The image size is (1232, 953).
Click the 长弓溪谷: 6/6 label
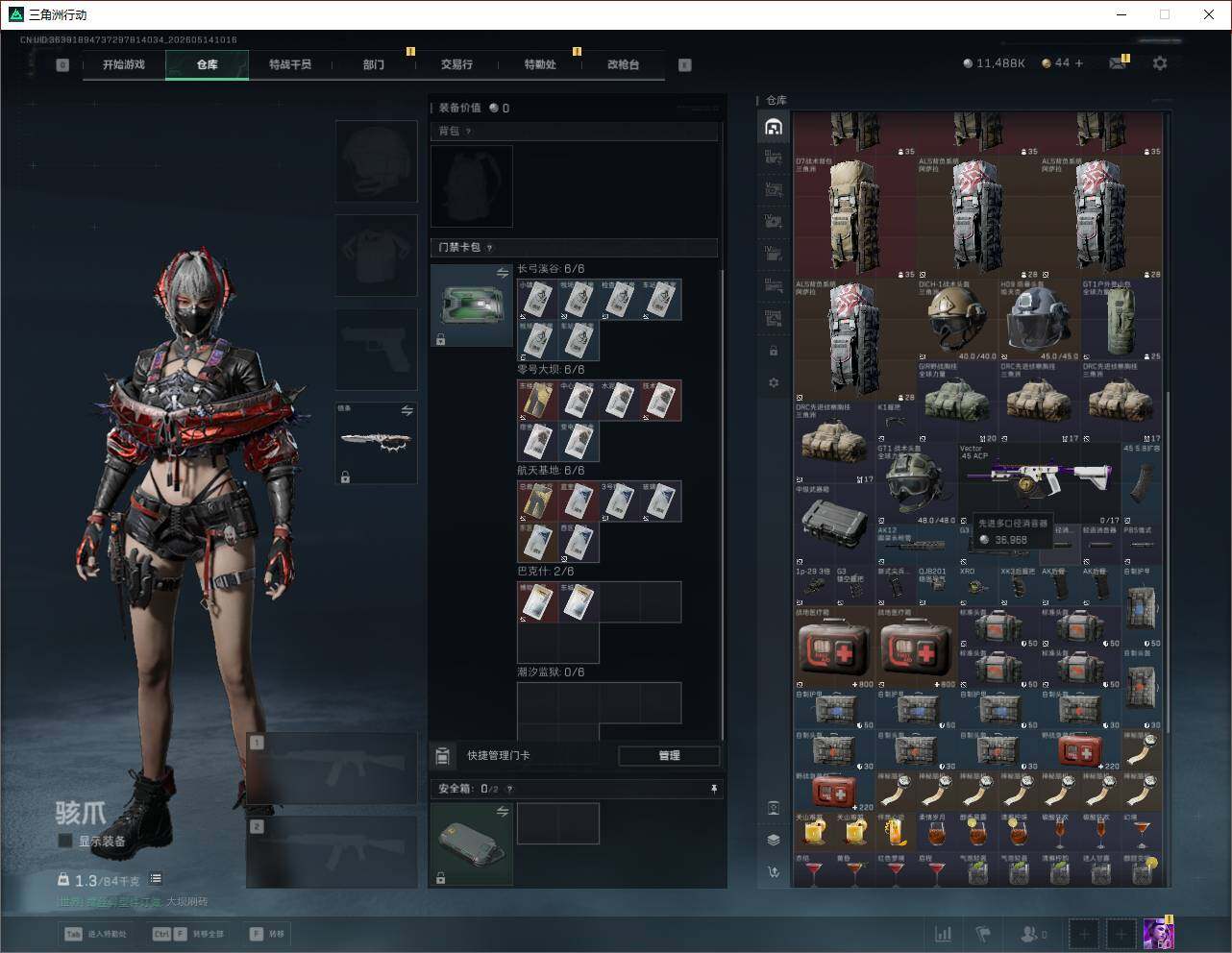(x=551, y=269)
